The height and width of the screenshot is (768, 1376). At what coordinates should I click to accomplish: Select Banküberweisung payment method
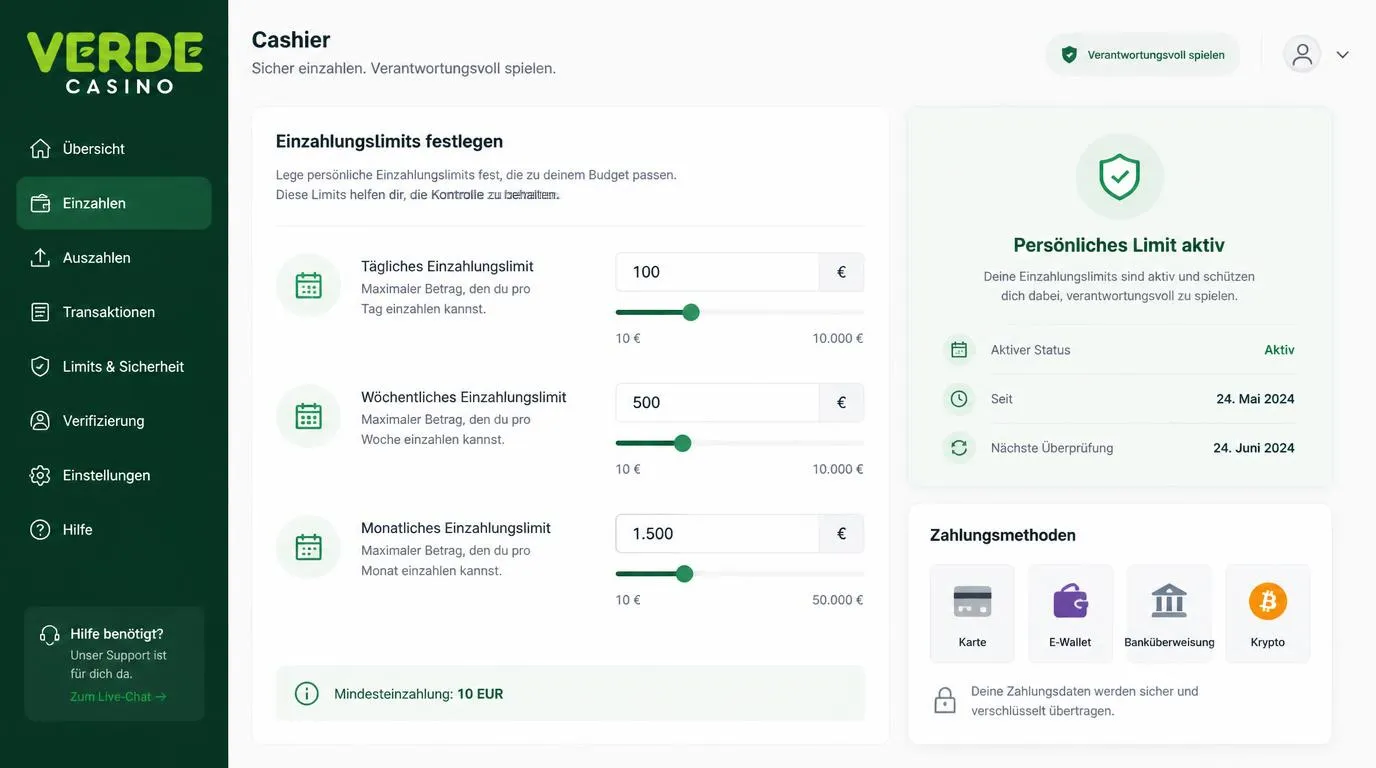coord(1169,613)
